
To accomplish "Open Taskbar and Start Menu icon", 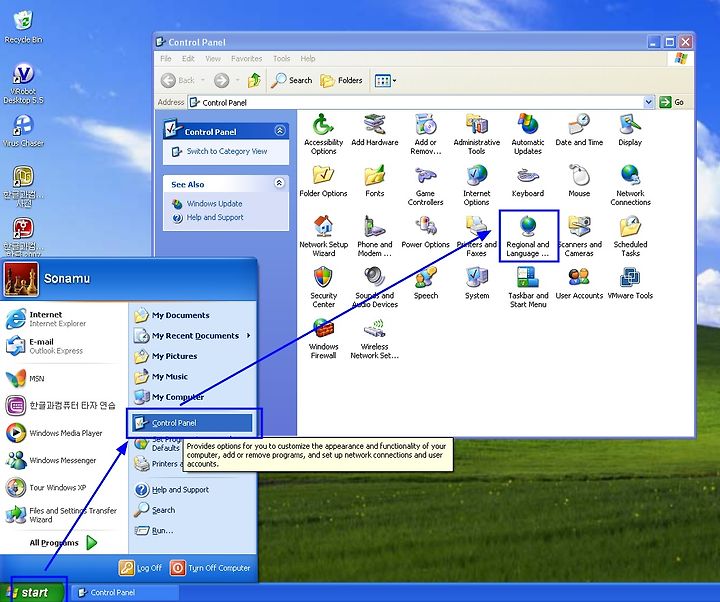I will point(528,287).
